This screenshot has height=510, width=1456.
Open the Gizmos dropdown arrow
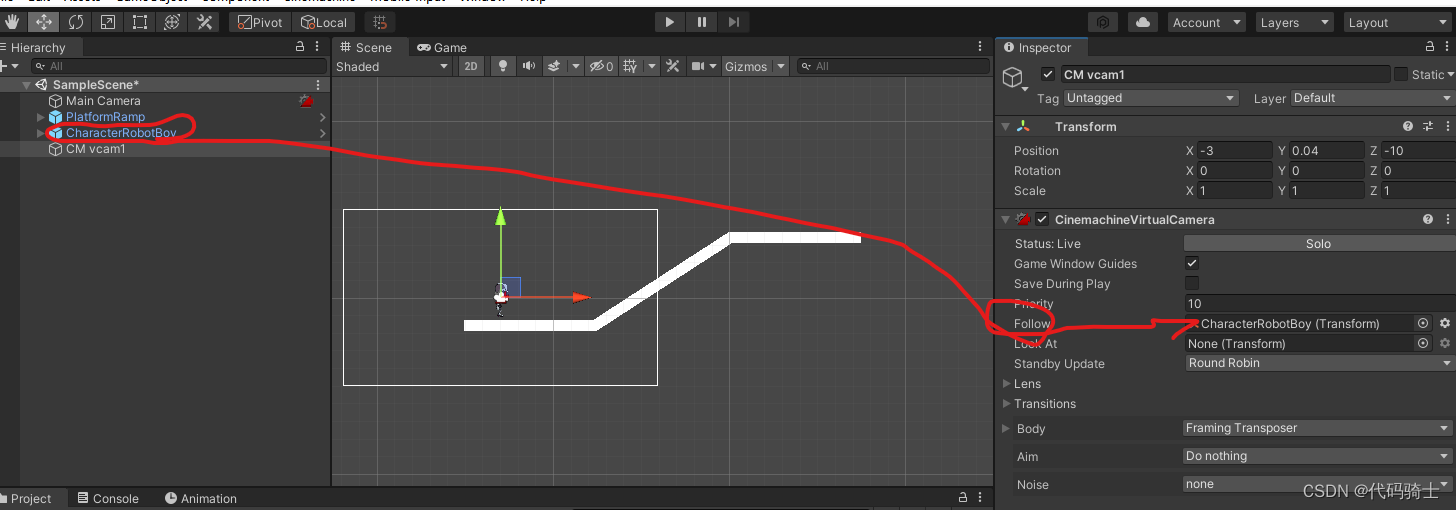click(781, 66)
